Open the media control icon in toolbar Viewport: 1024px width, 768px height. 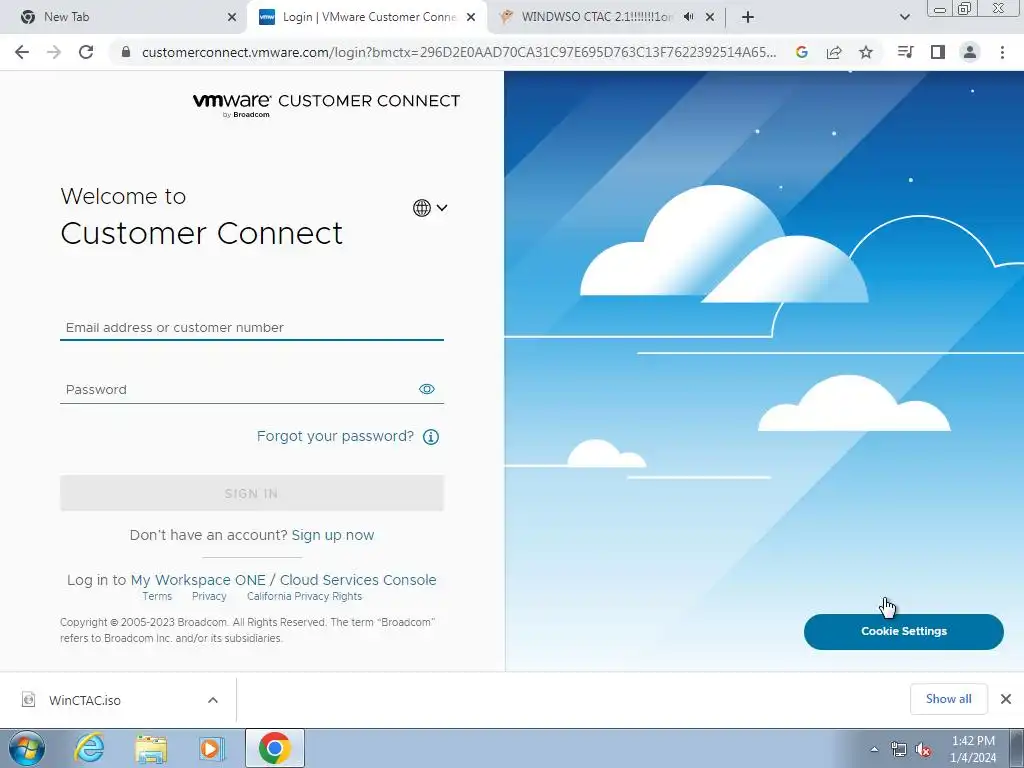click(x=905, y=52)
